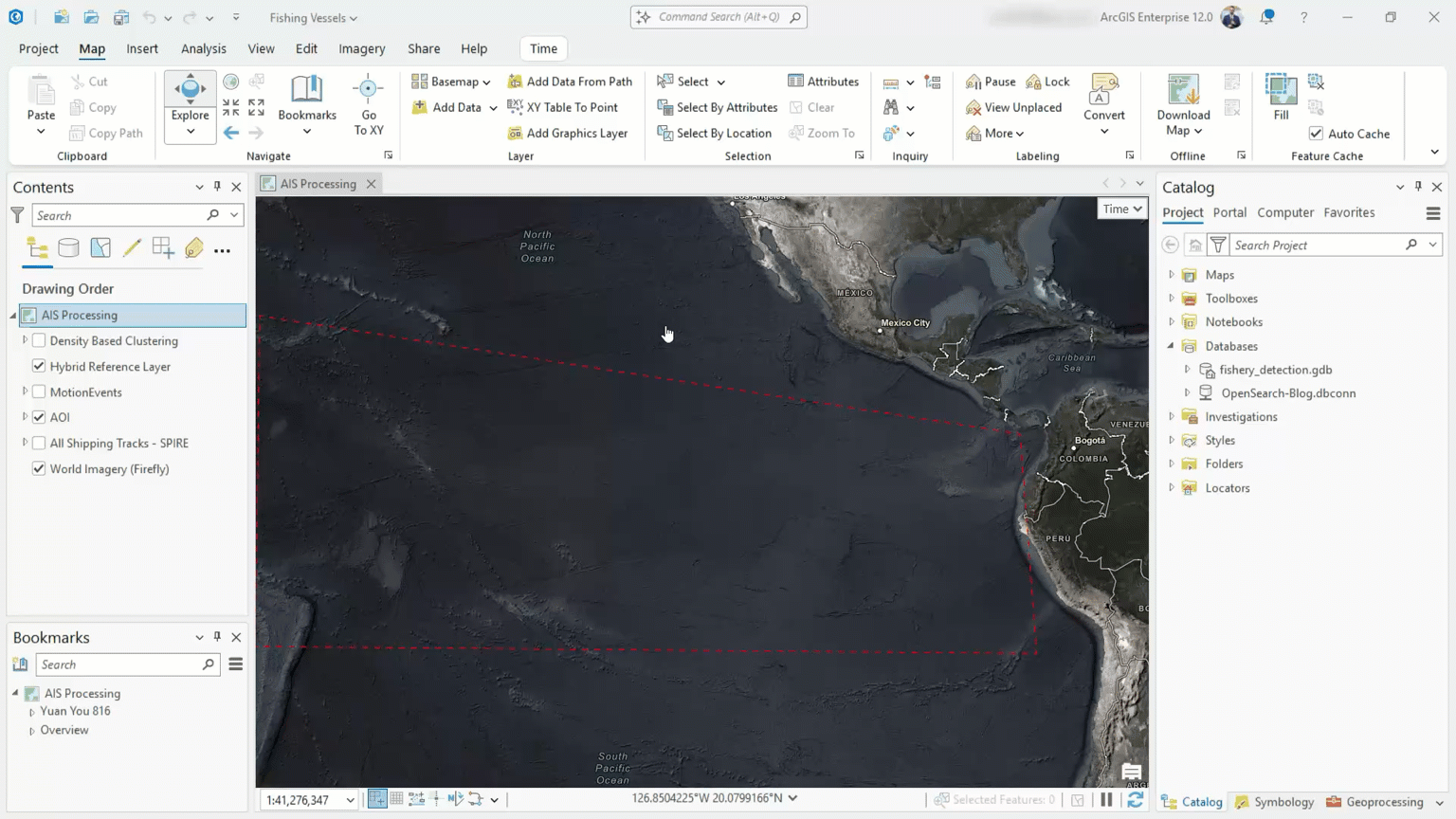Select the fishery_detection.gdb database

coord(1275,370)
